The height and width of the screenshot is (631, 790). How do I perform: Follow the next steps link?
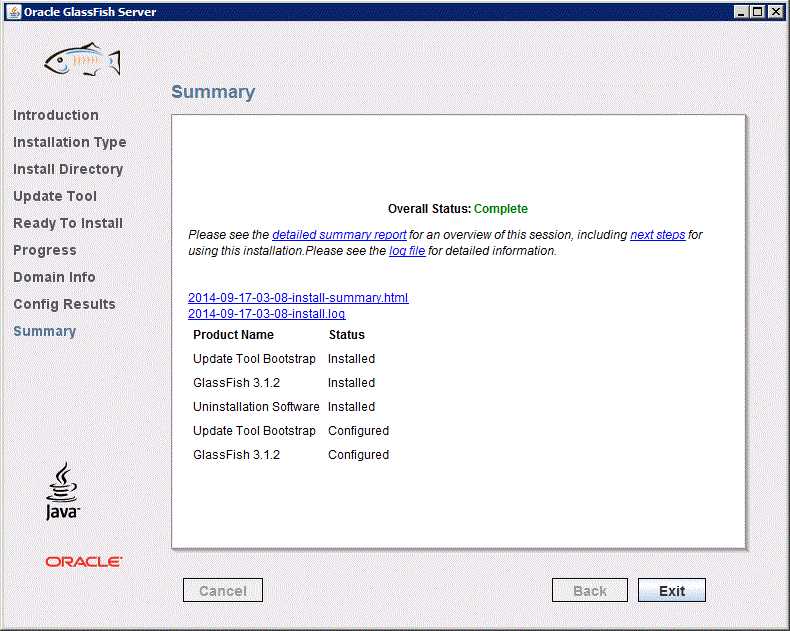pos(657,235)
